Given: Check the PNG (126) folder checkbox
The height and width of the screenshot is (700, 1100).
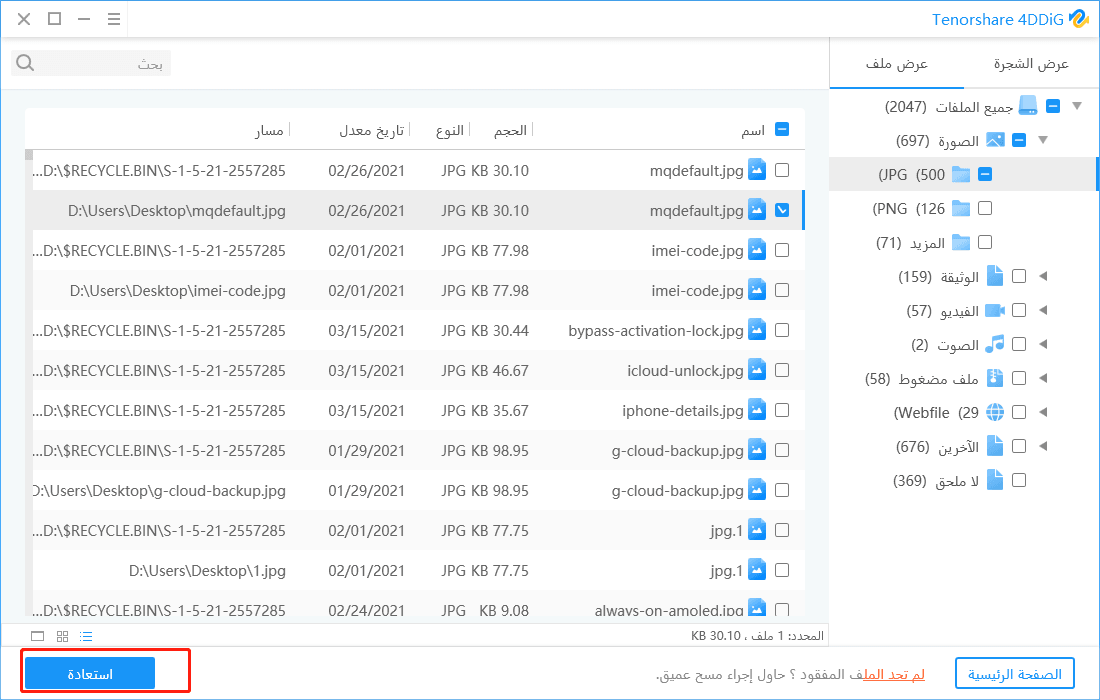Looking at the screenshot, I should [985, 208].
